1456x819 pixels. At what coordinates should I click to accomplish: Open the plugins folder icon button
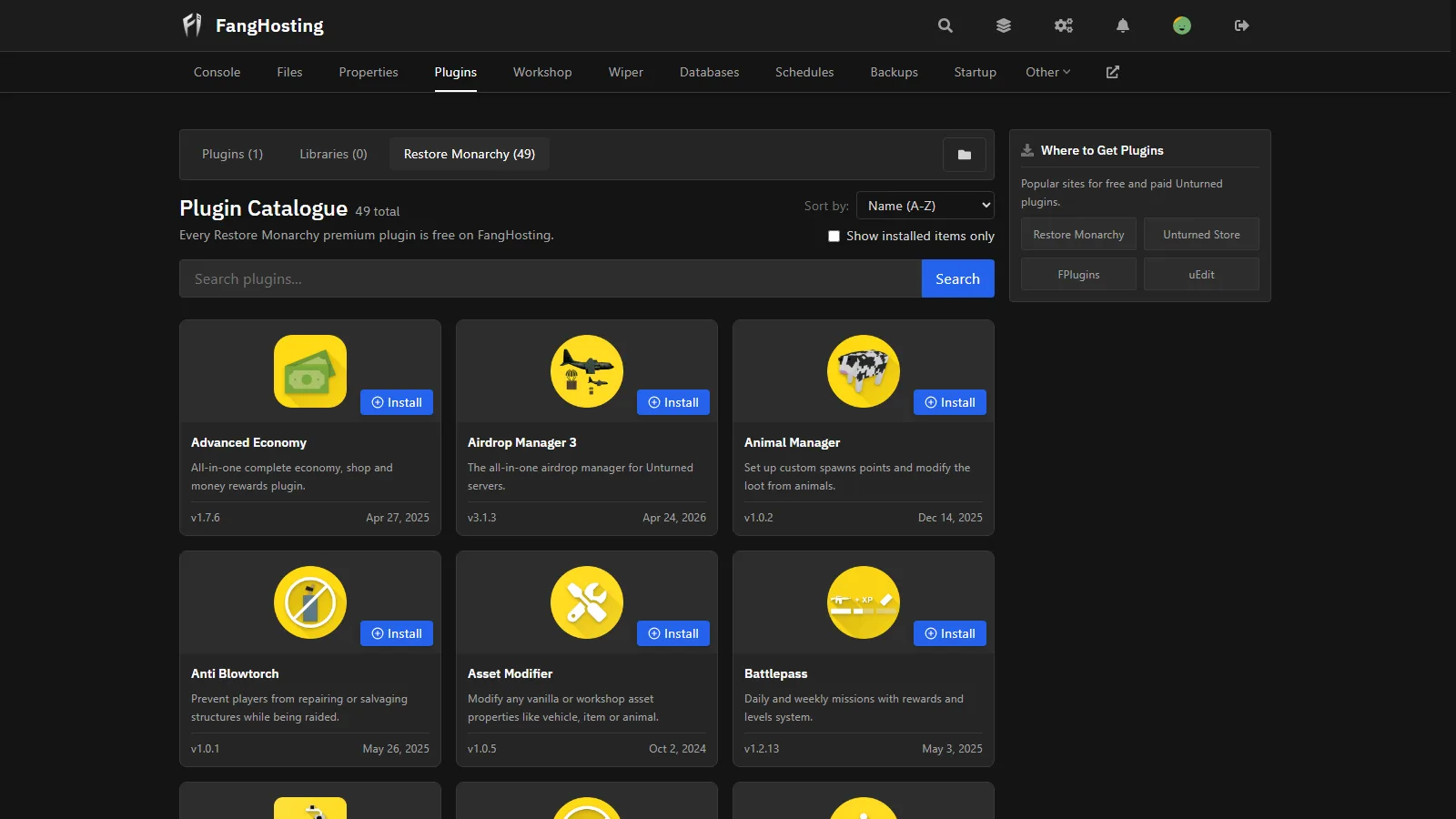965,155
